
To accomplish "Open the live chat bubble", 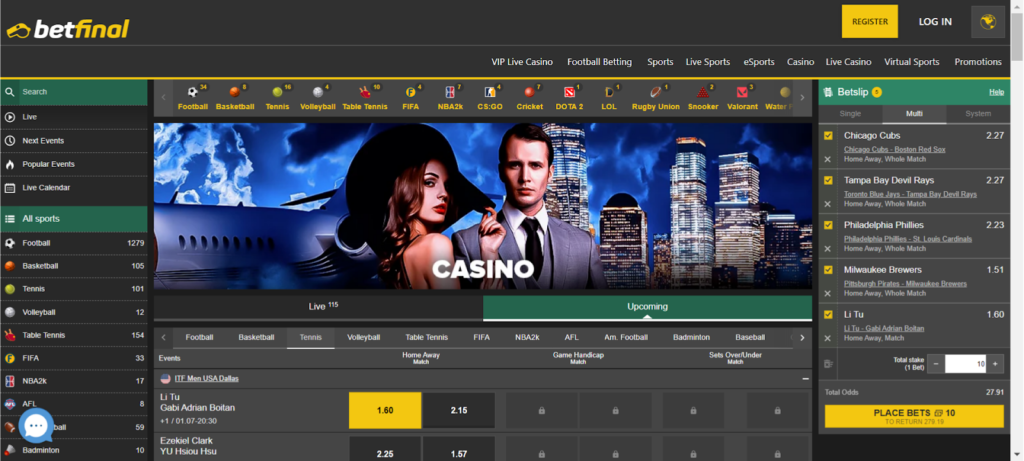I will click(36, 427).
